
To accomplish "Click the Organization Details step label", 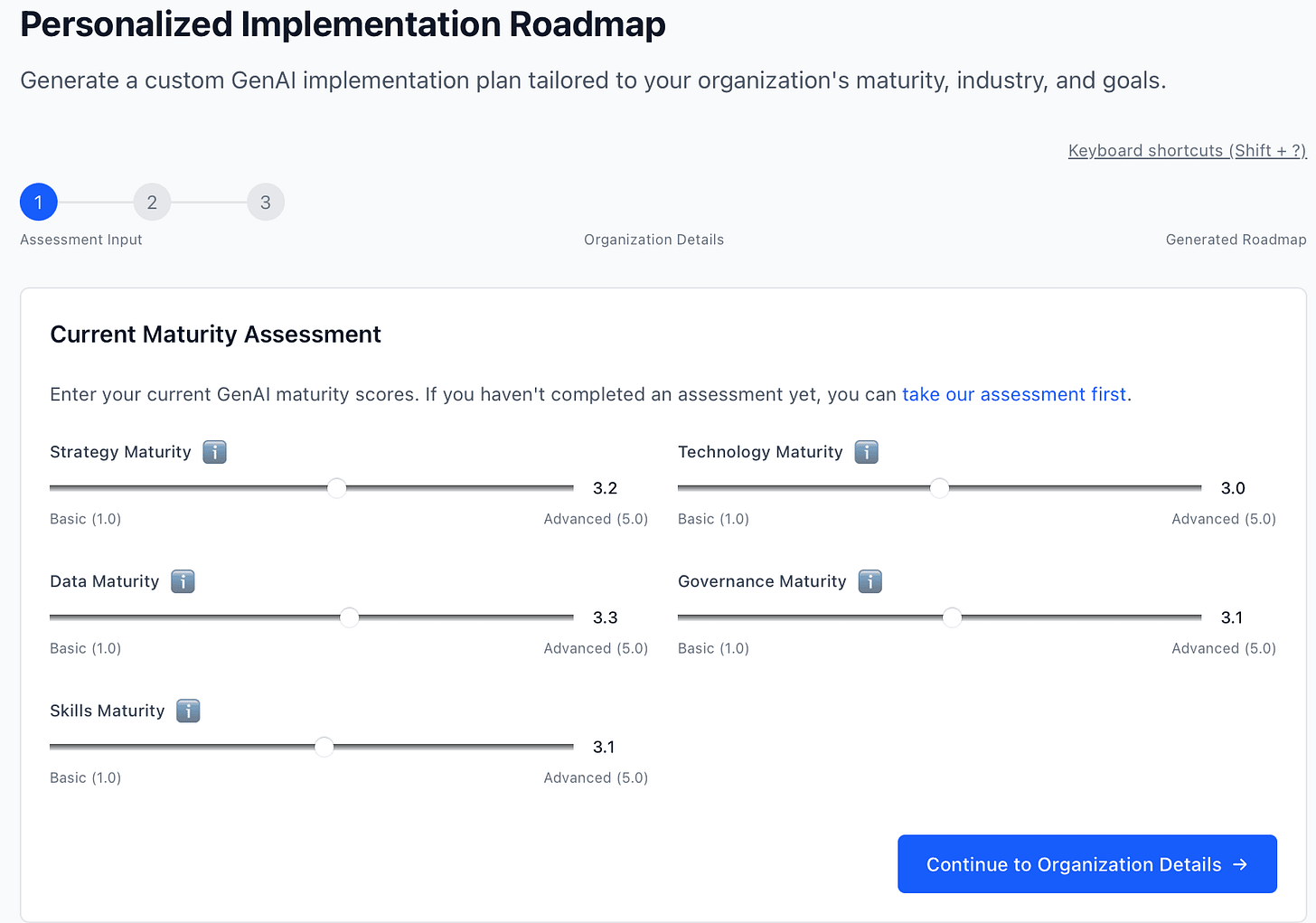I will pyautogui.click(x=653, y=240).
